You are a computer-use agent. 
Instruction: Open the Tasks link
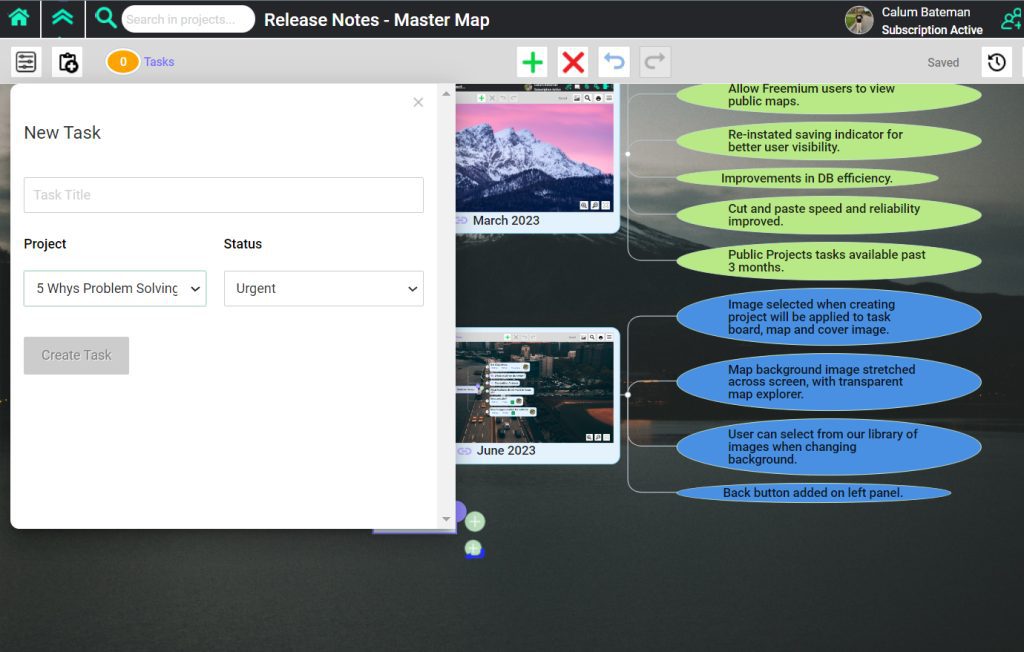[159, 62]
